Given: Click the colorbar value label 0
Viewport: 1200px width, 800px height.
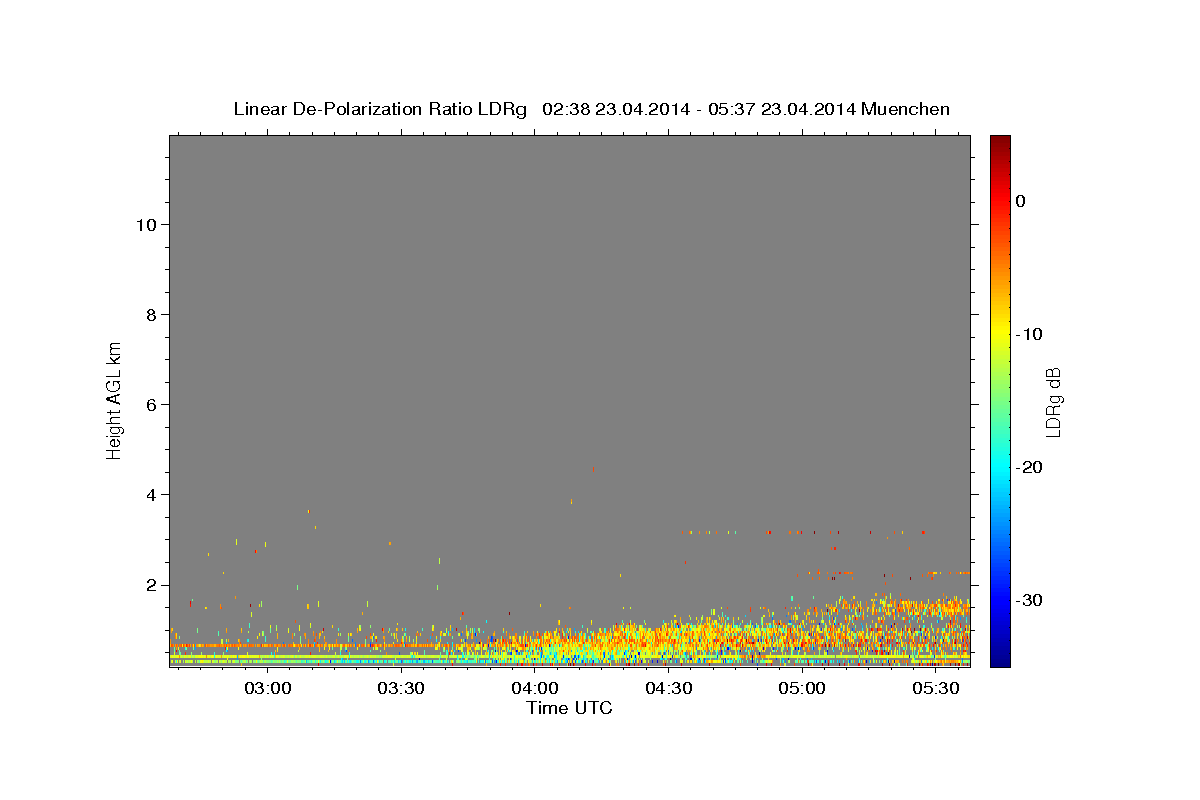Looking at the screenshot, I should pos(1021,201).
